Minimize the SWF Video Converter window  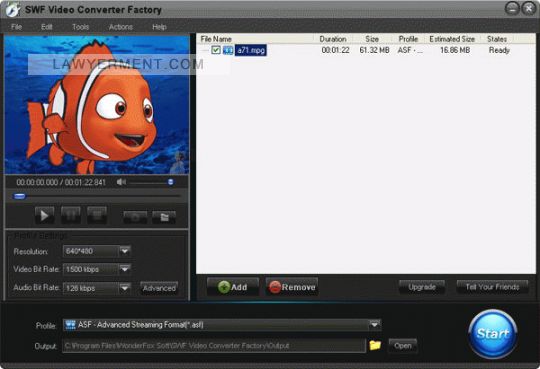pos(512,9)
